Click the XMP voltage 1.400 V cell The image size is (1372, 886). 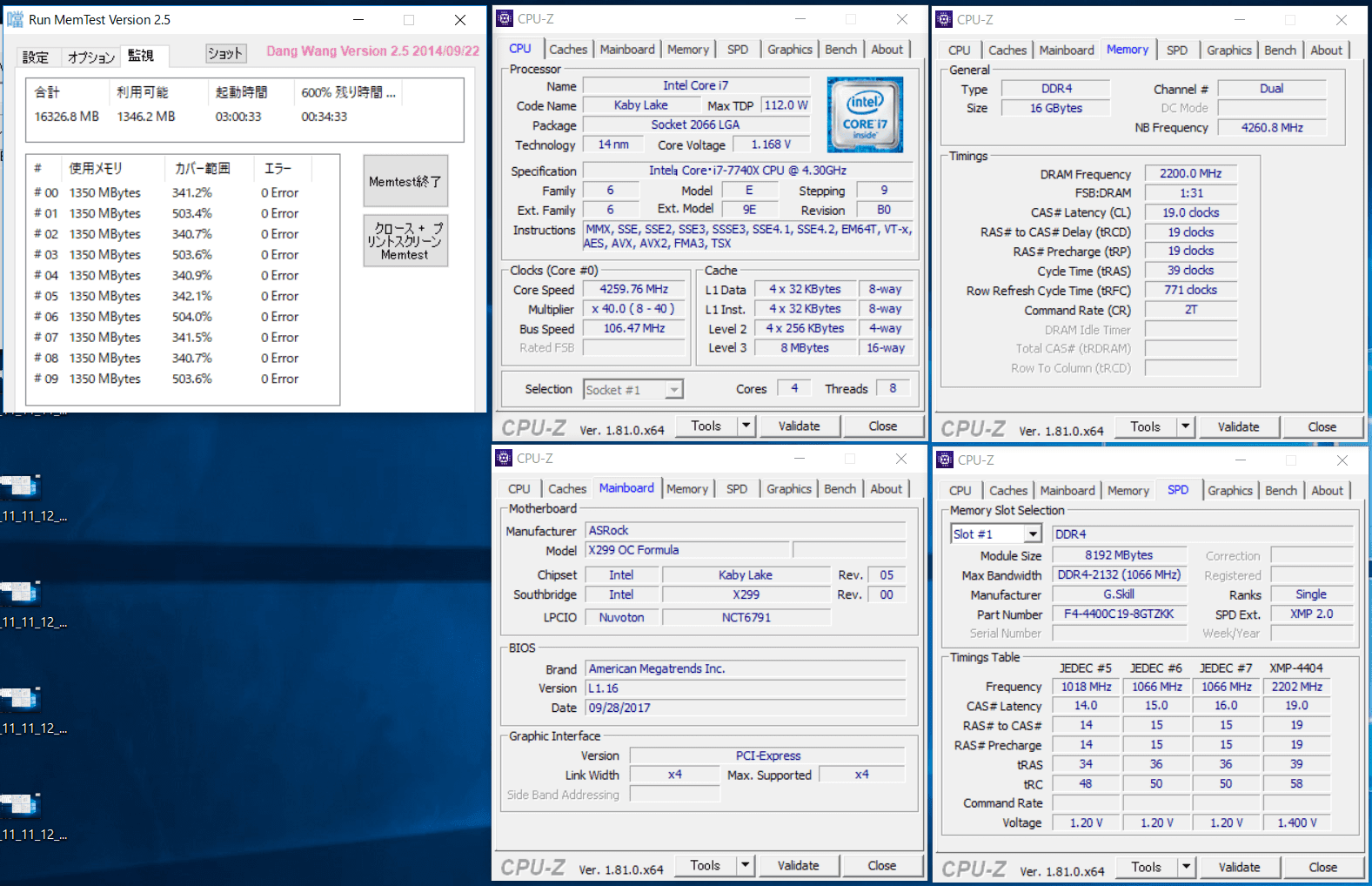coord(1296,822)
